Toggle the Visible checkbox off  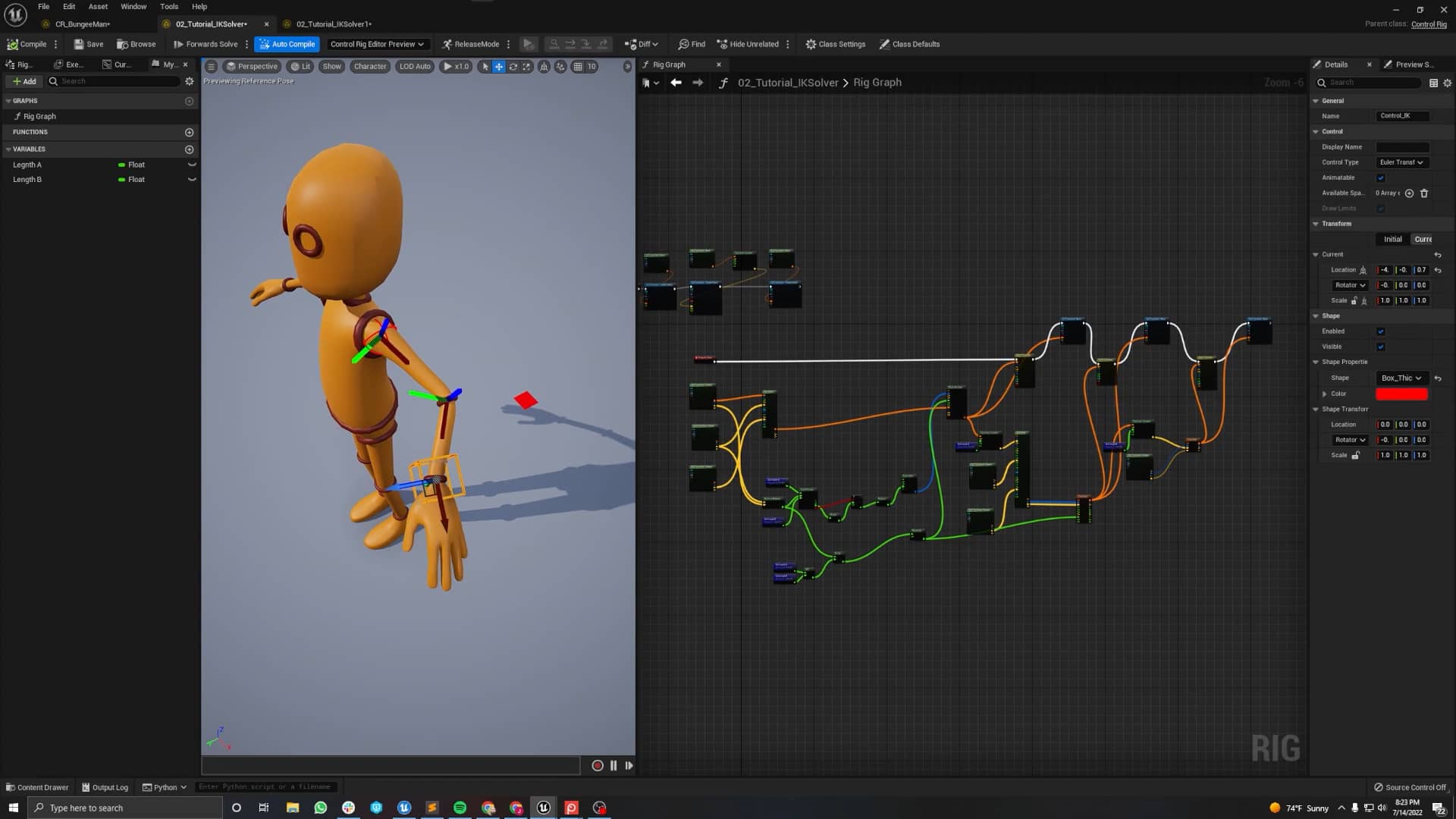point(1382,347)
